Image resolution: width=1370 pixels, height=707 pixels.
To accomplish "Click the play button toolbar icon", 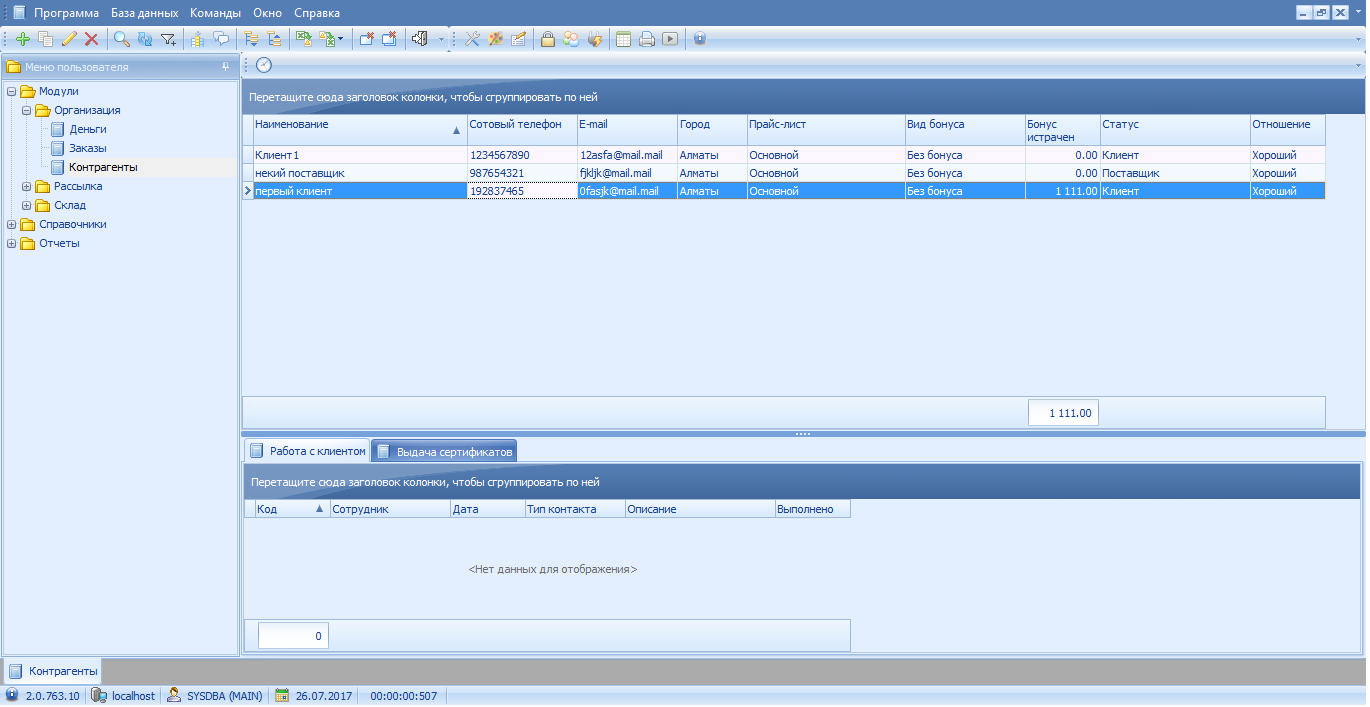I will pos(670,39).
